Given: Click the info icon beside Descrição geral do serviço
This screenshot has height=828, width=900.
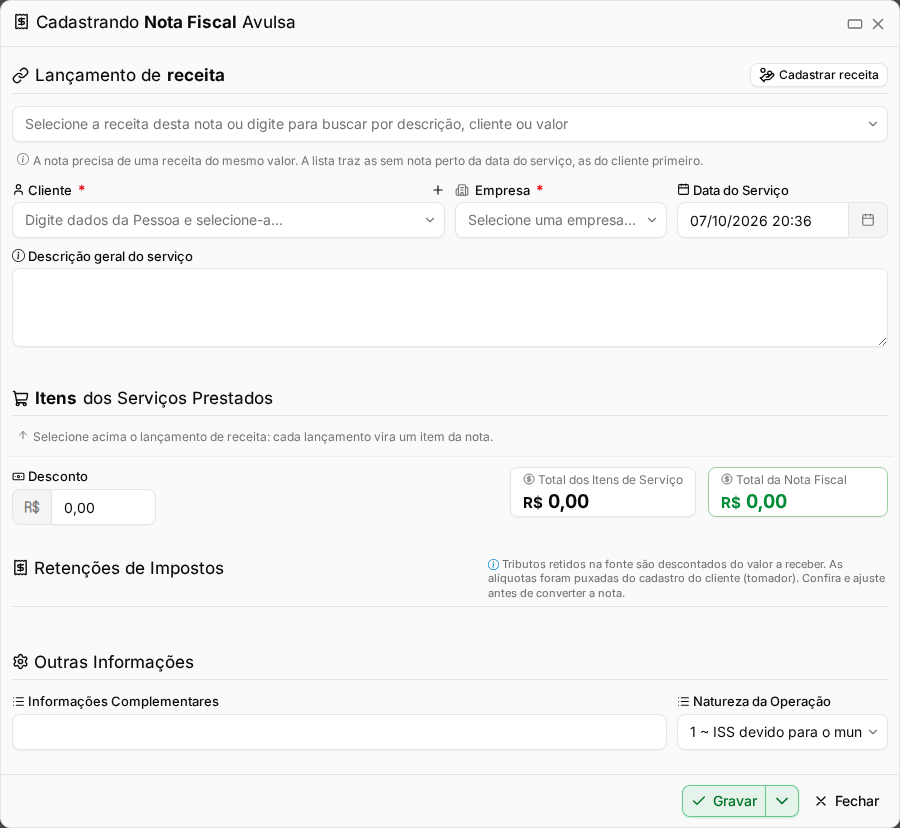Looking at the screenshot, I should click(18, 256).
